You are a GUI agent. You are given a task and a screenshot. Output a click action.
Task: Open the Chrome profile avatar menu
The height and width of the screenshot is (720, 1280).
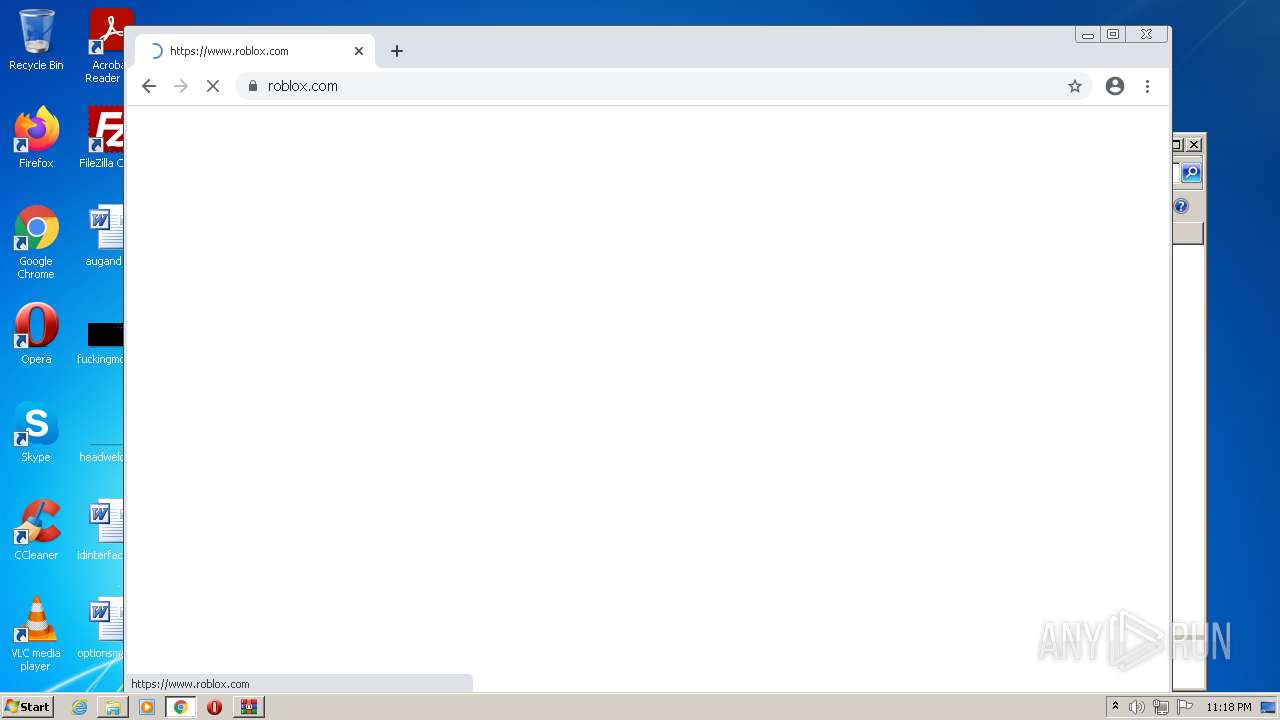[x=1115, y=86]
